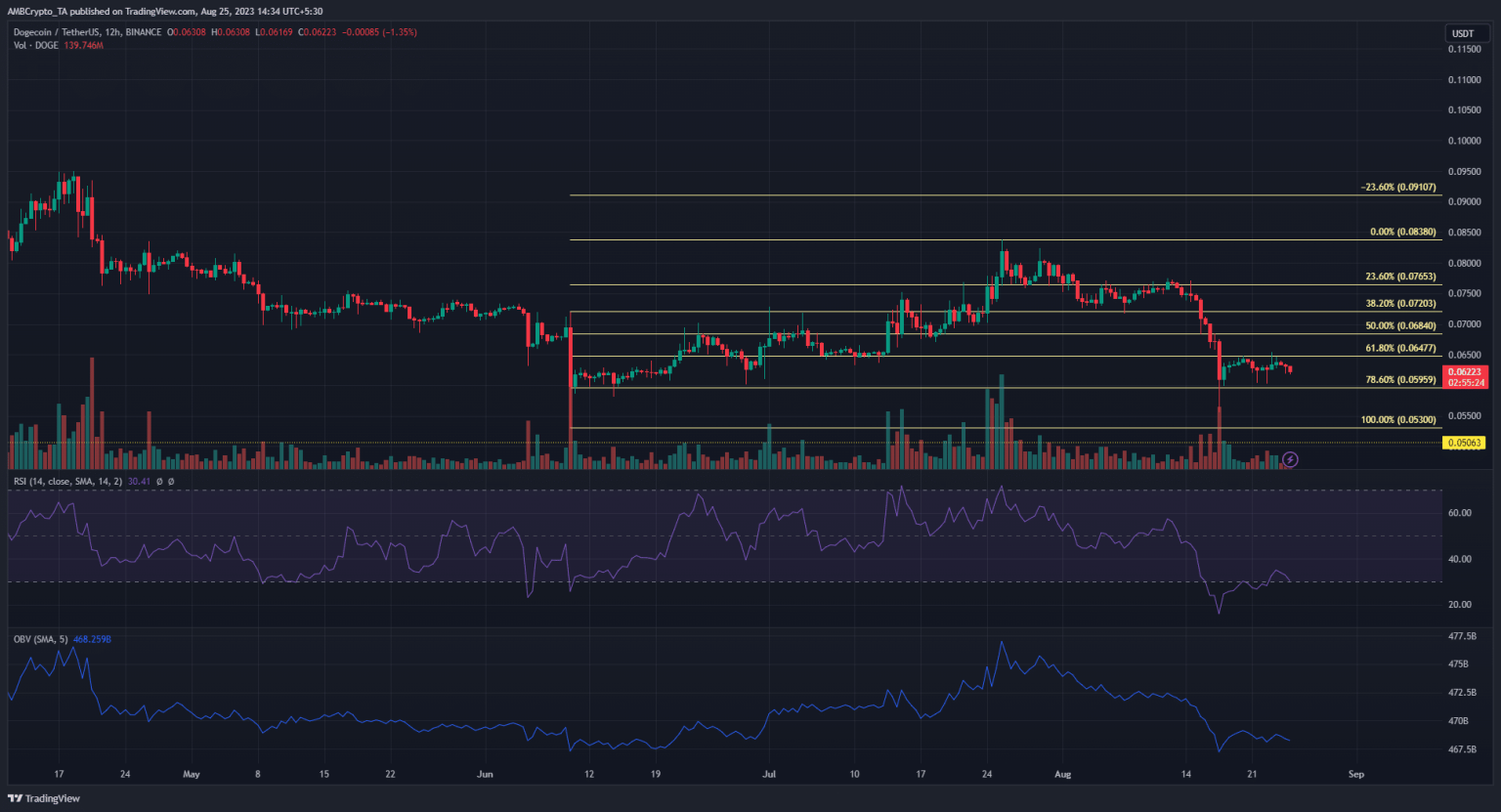This screenshot has height=812, width=1501.
Task: Hide the Vol · DOGE volume legend
Action: [34, 45]
